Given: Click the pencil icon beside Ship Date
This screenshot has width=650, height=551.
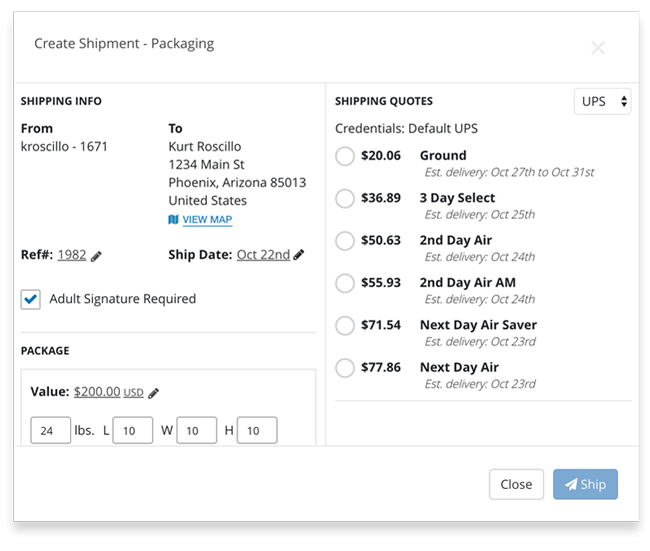Looking at the screenshot, I should click(x=299, y=255).
